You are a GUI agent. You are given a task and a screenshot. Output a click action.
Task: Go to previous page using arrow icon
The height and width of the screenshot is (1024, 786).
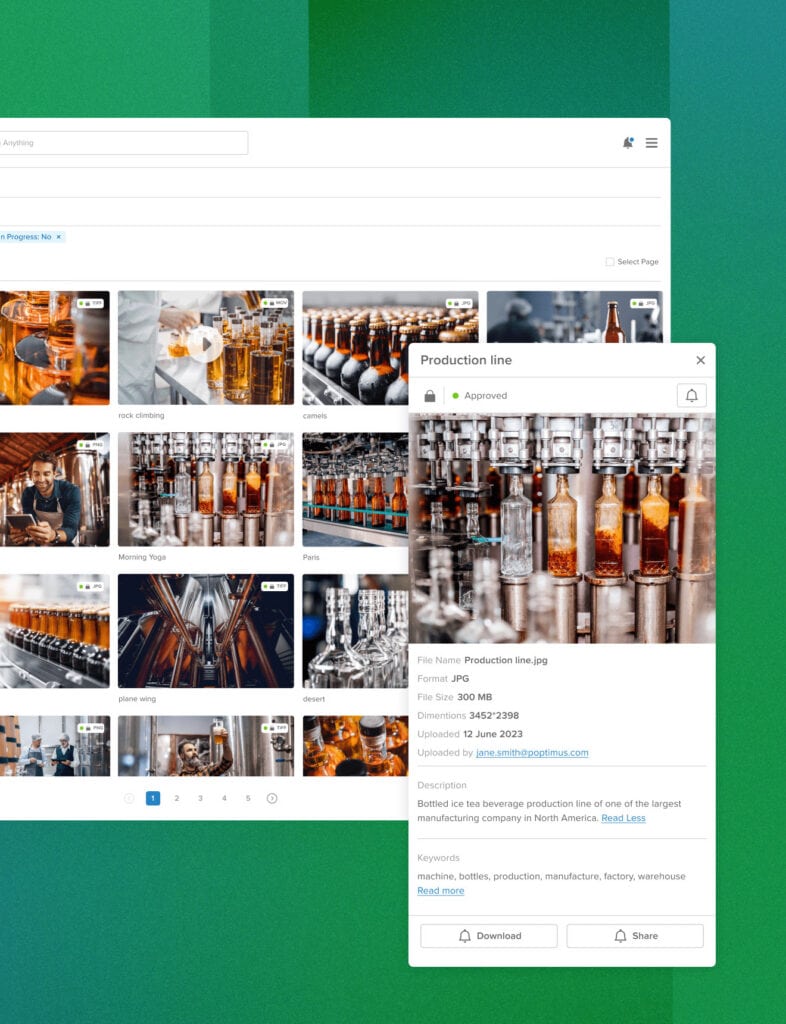129,798
